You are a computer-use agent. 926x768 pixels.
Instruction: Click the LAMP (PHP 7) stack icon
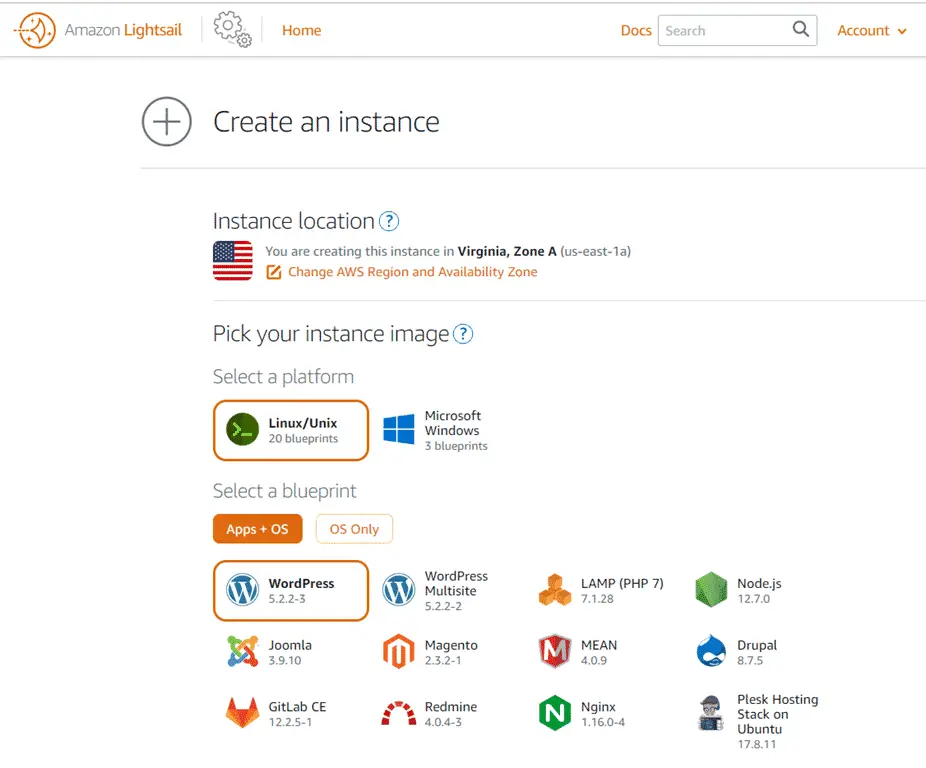(555, 590)
